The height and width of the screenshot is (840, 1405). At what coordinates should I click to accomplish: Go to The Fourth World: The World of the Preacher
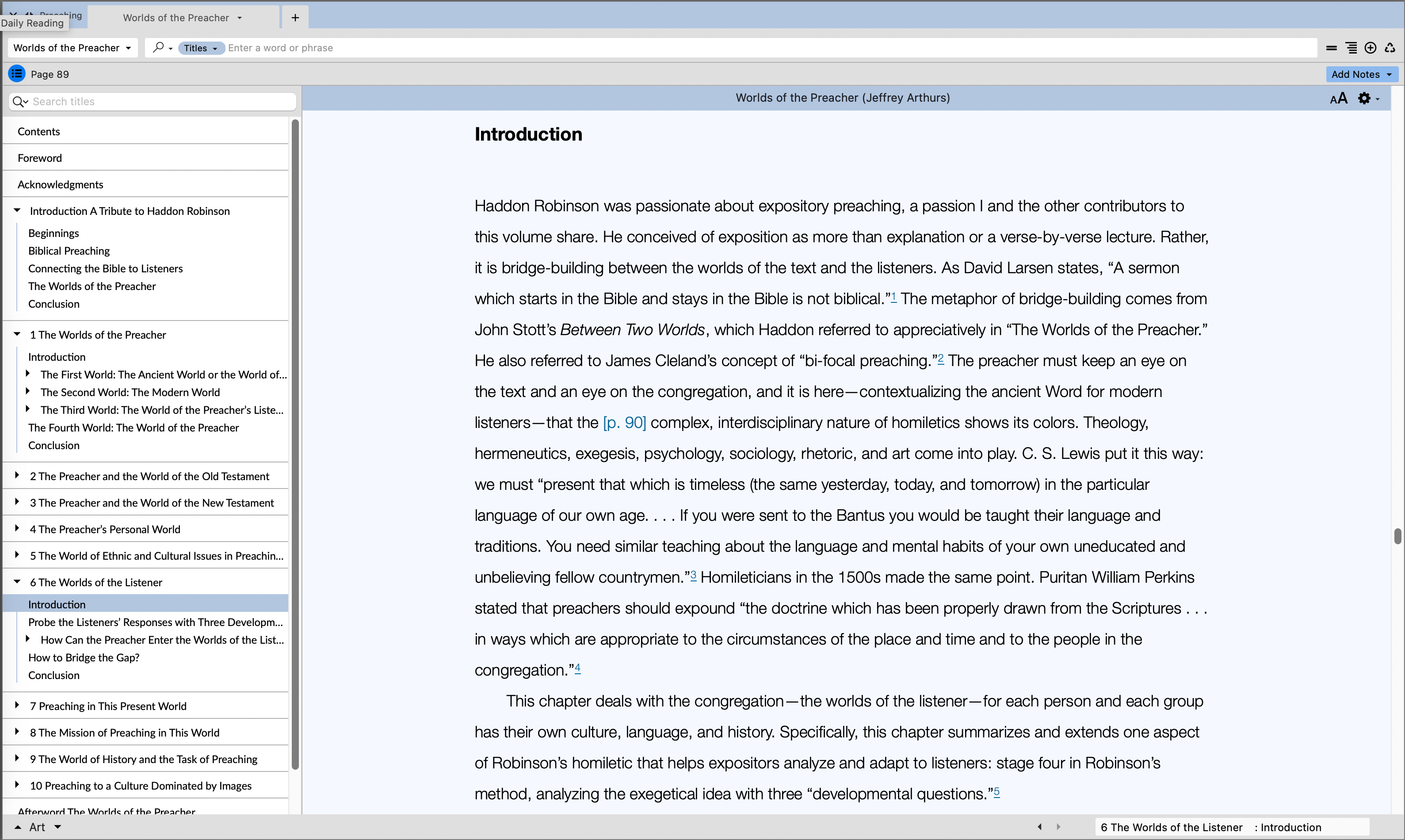pyautogui.click(x=134, y=428)
